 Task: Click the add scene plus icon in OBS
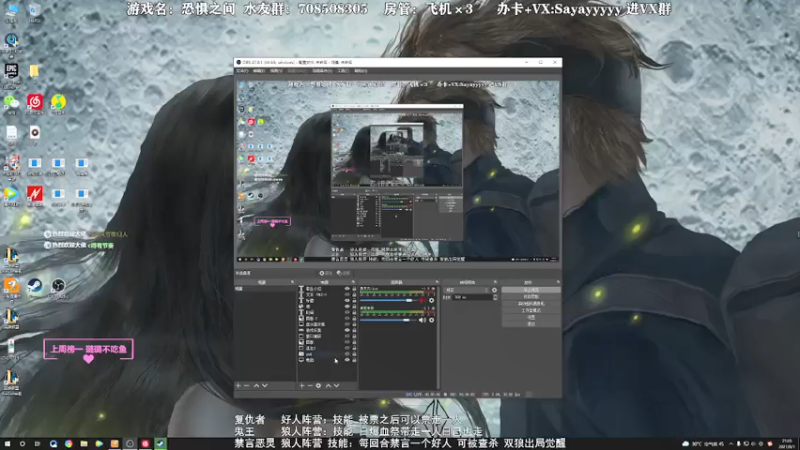238,386
